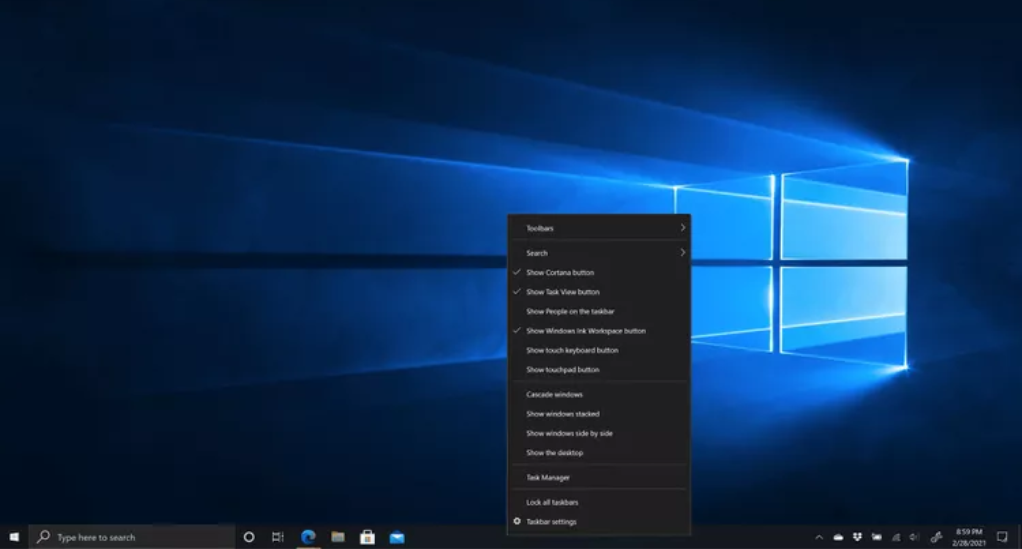The image size is (1022, 549).
Task: Uncheck Show Task View button
Action: pos(599,292)
